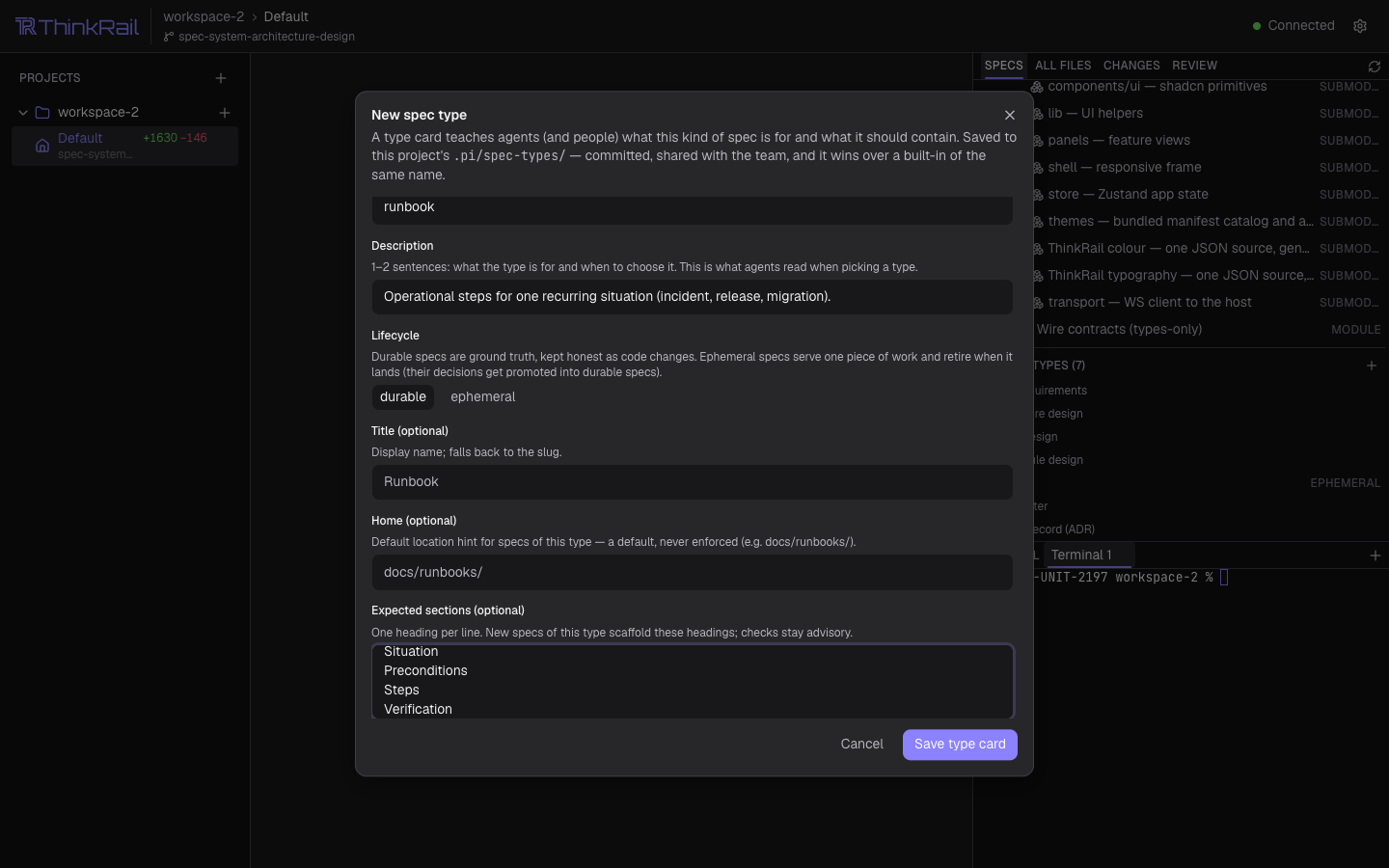The image size is (1389, 868).
Task: Click the Preconditions line in Expected sections
Action: (x=425, y=671)
